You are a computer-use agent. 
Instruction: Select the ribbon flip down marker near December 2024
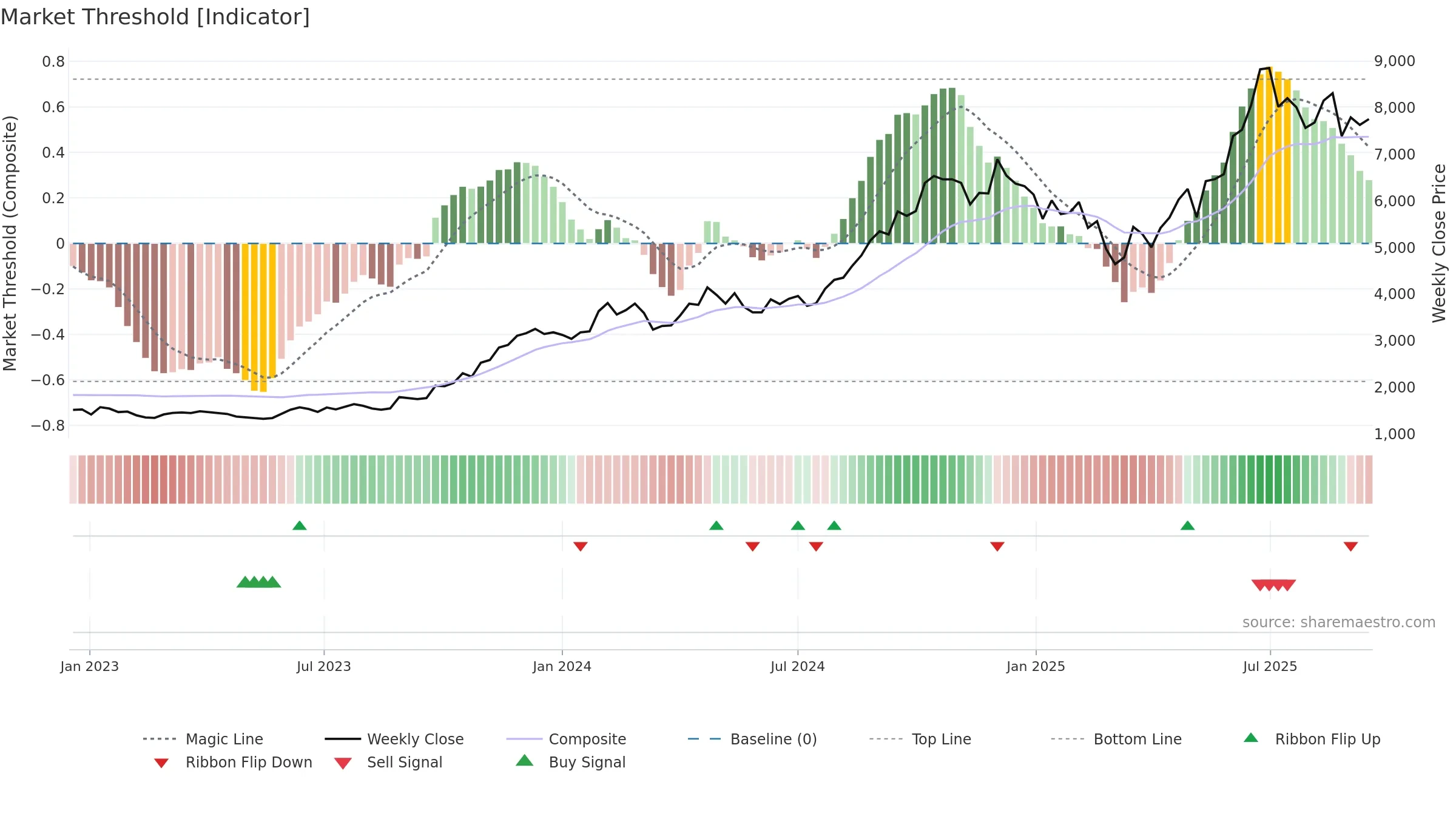pos(997,547)
